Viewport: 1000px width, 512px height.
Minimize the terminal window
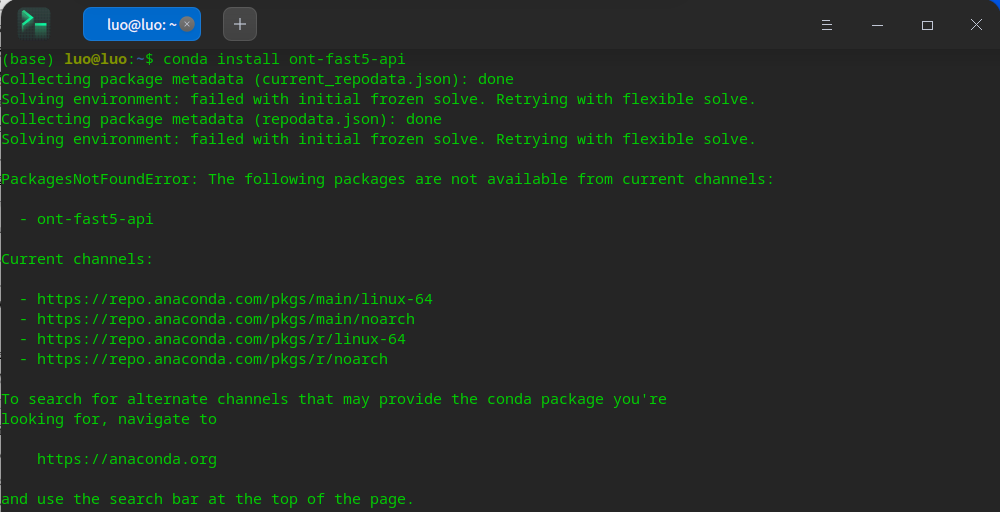pos(878,25)
